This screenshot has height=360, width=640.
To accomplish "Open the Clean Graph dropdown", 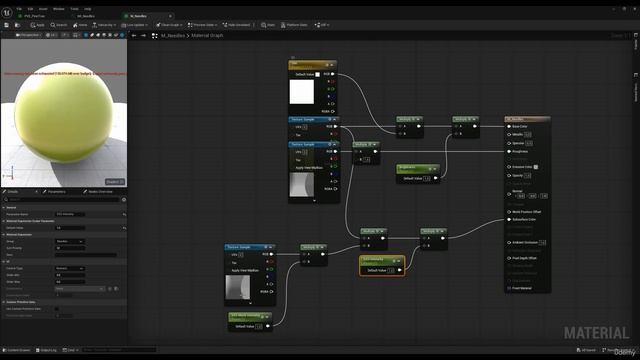I will 169,25.
